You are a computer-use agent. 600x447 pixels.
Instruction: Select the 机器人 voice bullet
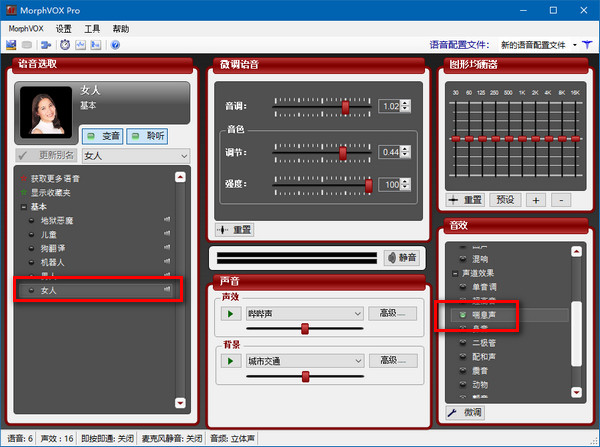[32, 262]
